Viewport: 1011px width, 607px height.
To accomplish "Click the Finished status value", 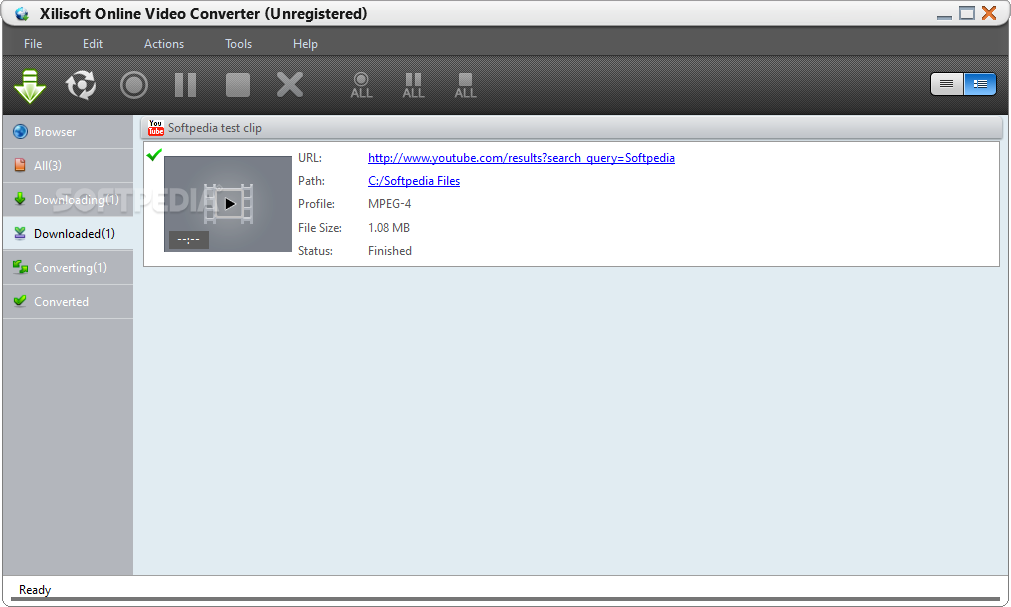I will 389,251.
